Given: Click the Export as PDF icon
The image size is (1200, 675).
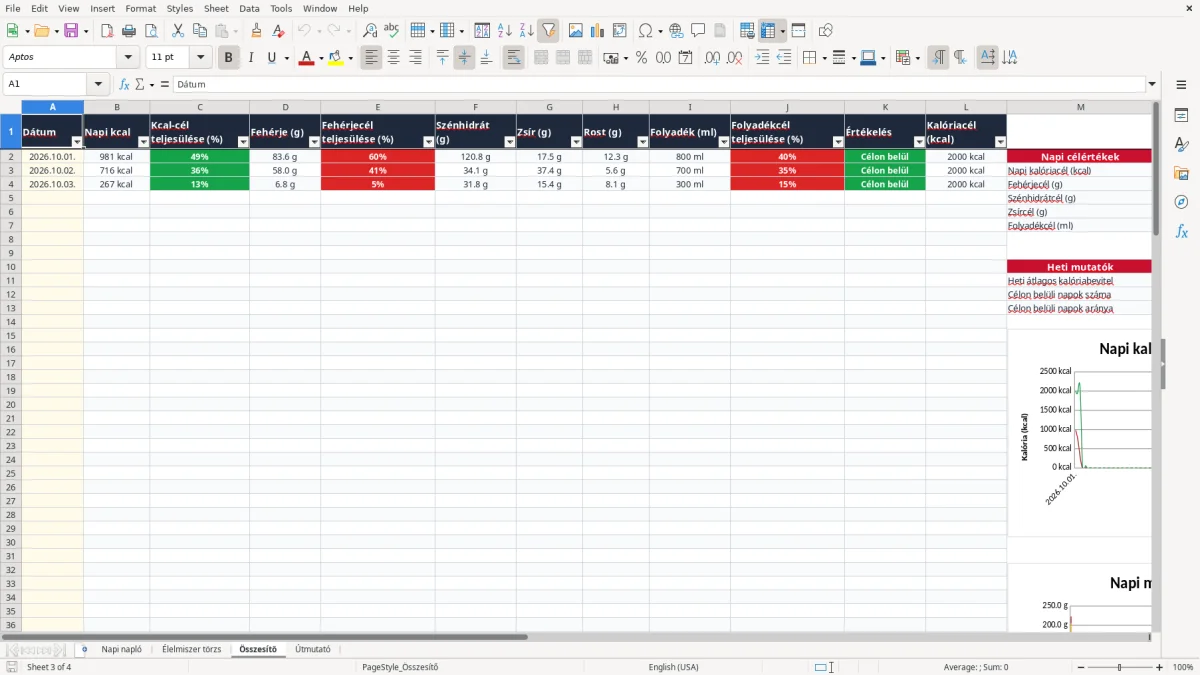Looking at the screenshot, I should [107, 31].
